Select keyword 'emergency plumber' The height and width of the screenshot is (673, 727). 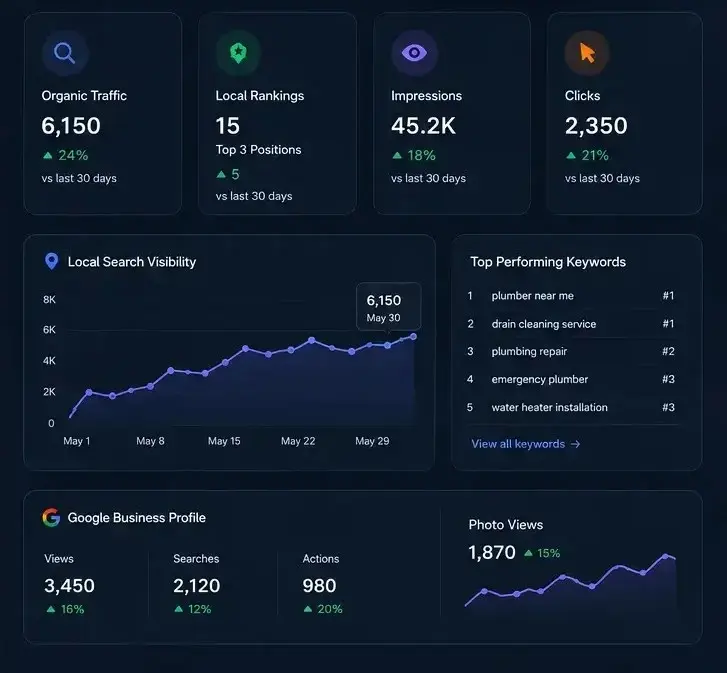click(540, 379)
